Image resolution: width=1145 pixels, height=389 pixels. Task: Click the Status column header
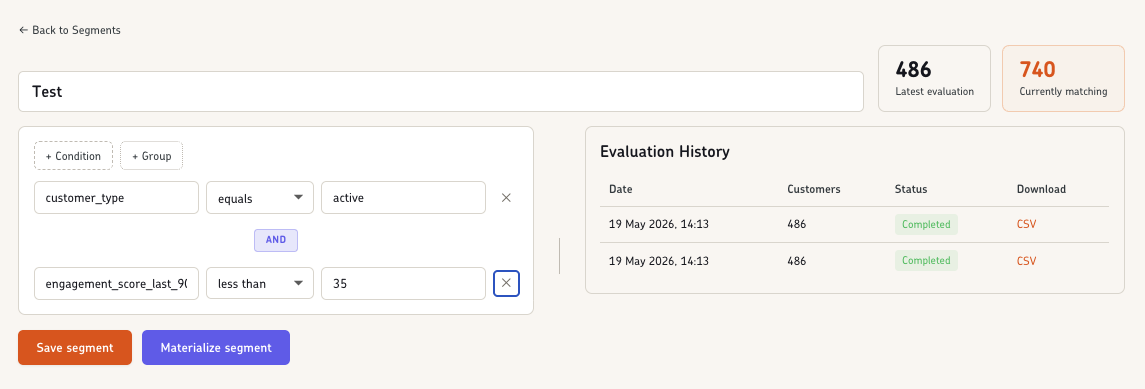[x=911, y=189]
